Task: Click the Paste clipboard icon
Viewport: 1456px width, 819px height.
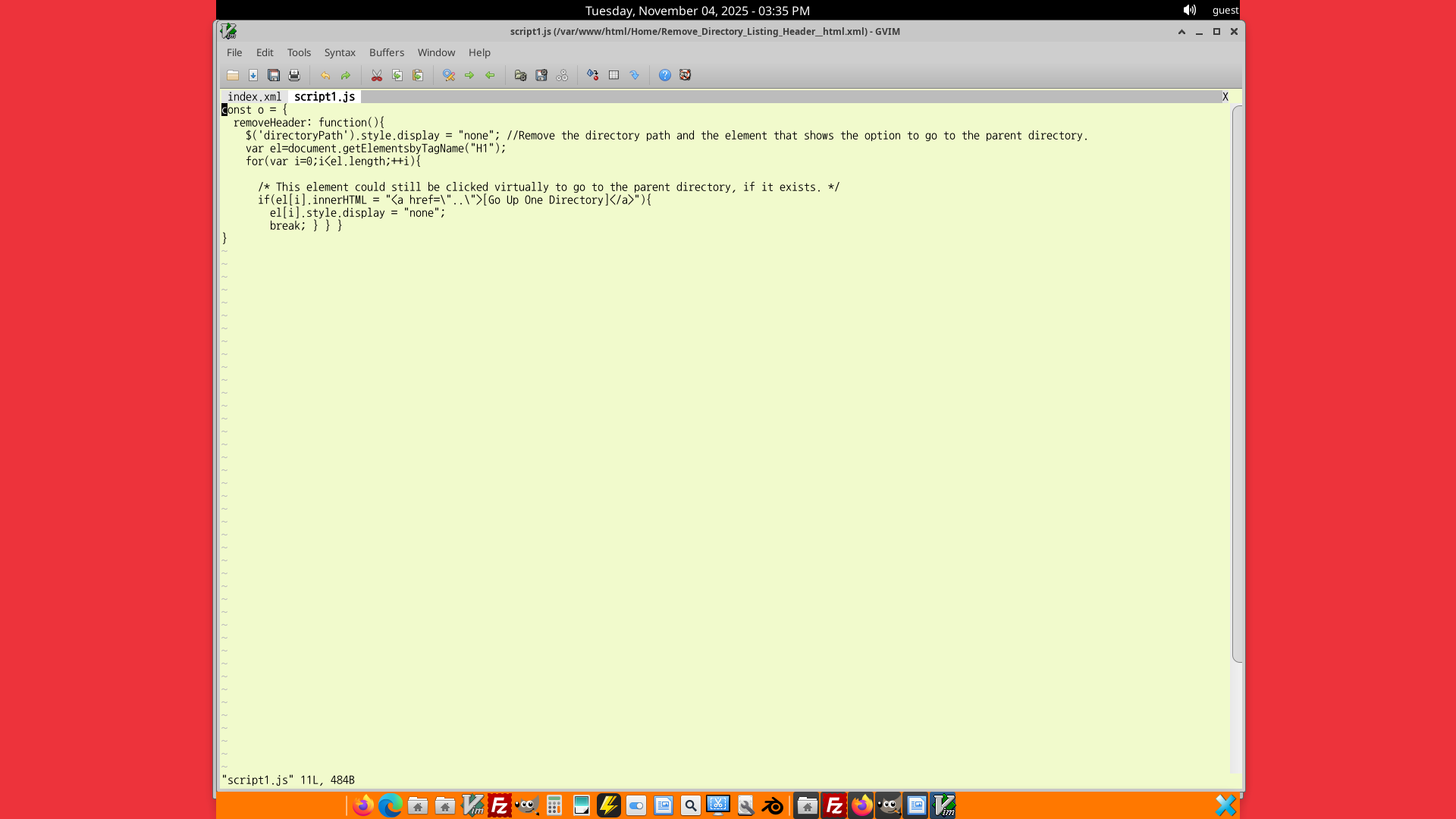Action: coord(418,75)
